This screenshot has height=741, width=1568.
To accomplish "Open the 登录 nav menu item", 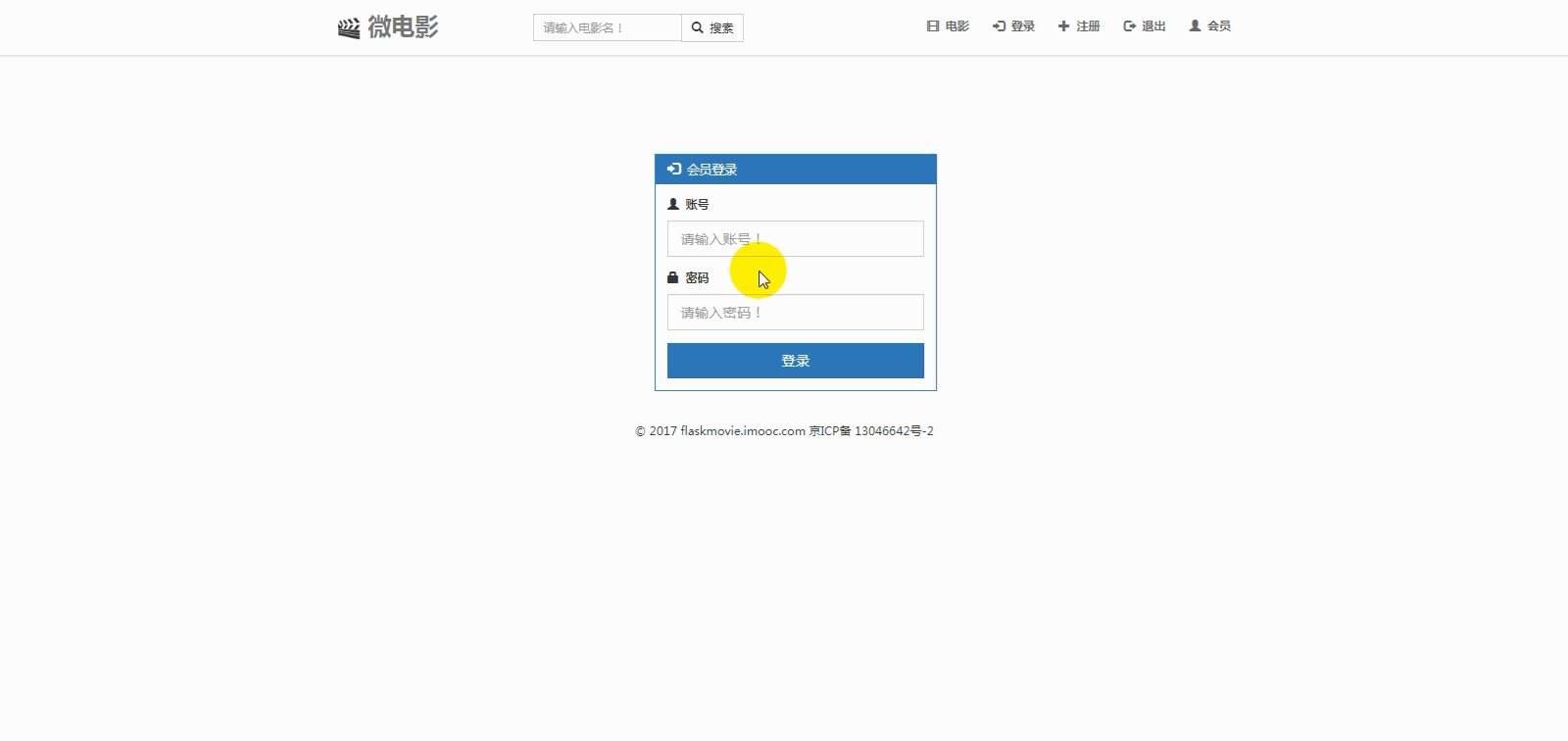I will pos(1013,26).
